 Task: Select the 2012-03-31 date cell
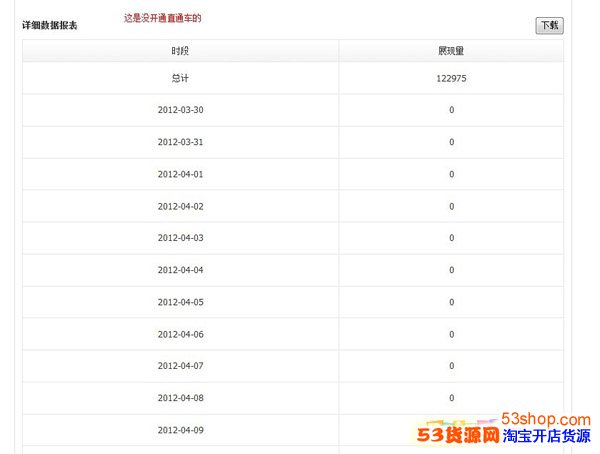(181, 142)
